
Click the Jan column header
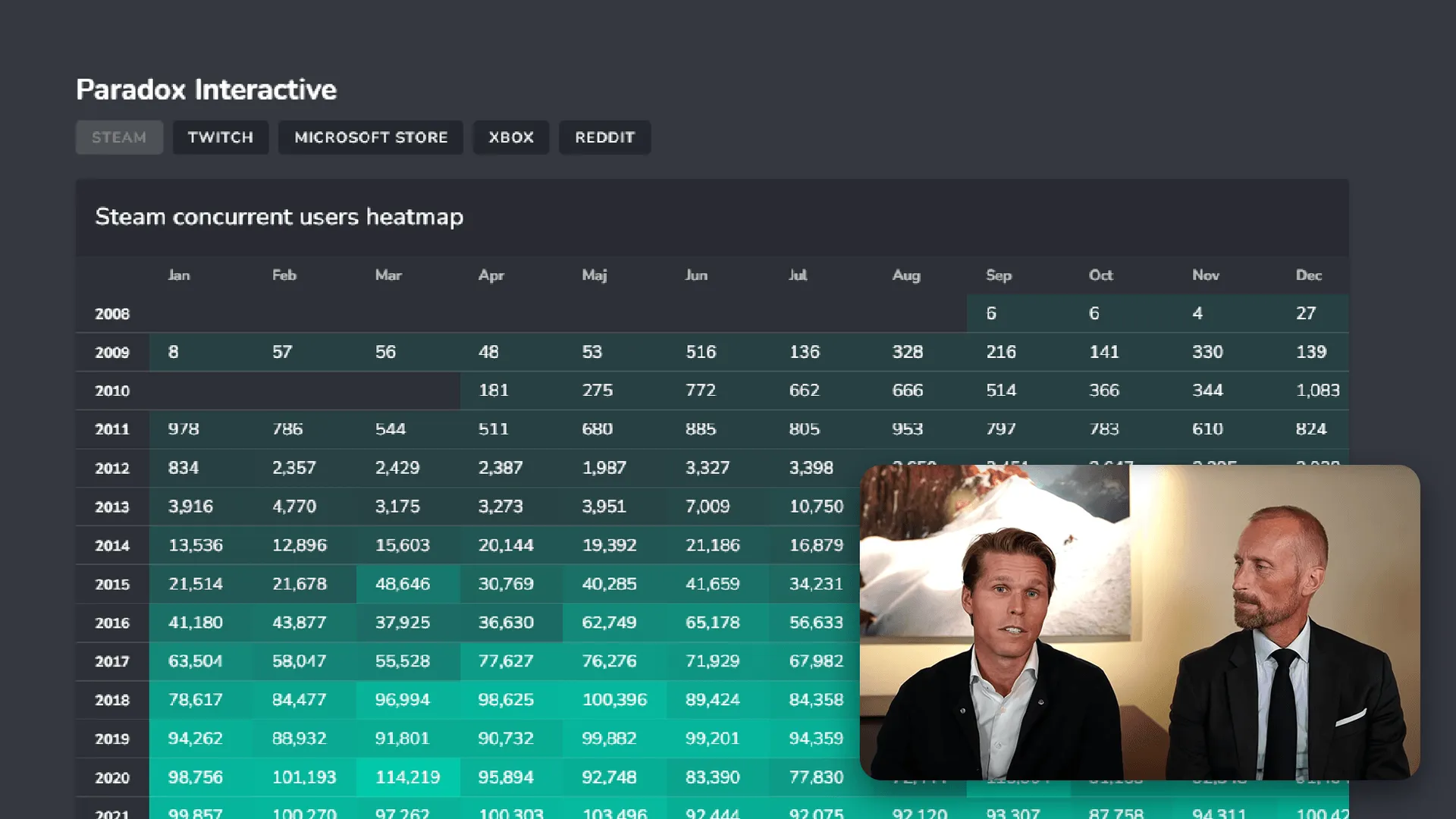click(179, 275)
